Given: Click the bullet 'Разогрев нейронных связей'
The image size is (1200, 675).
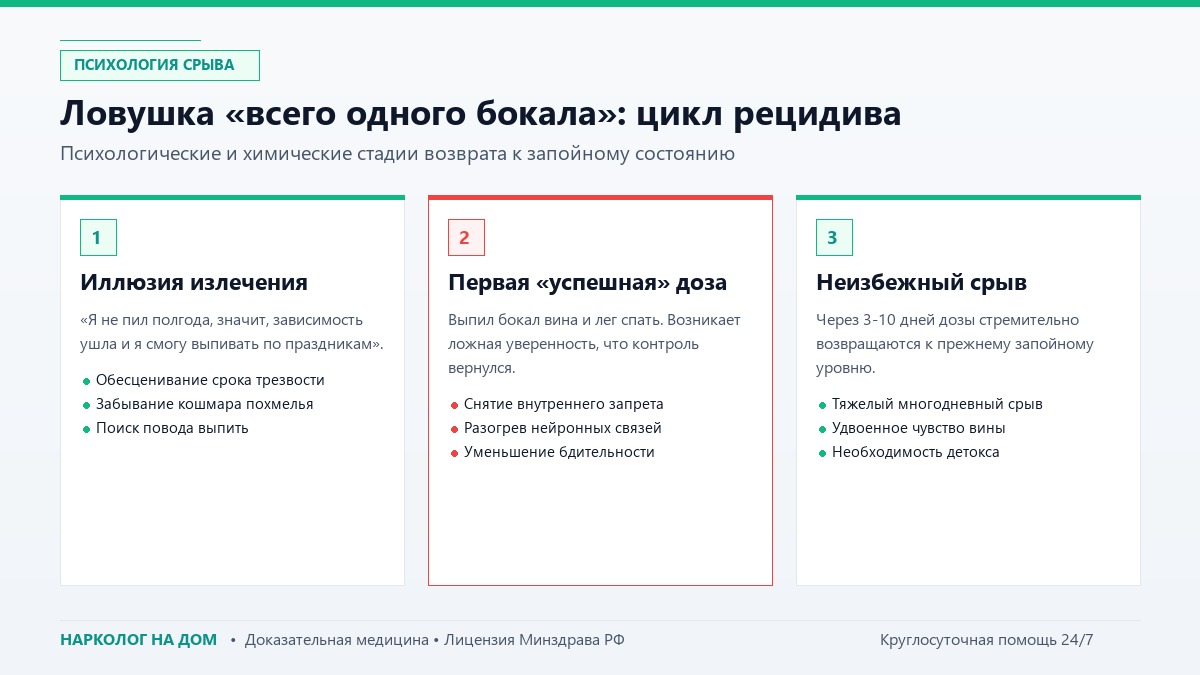Looking at the screenshot, I should pyautogui.click(x=562, y=428).
